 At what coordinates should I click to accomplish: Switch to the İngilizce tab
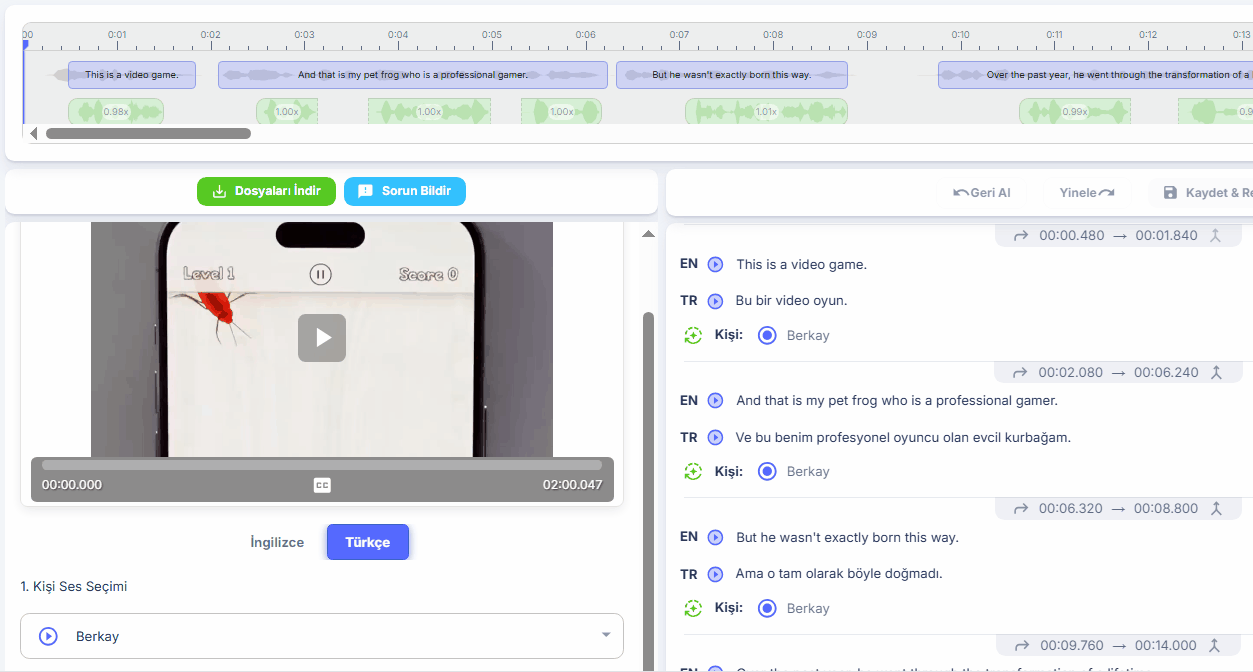coord(276,541)
